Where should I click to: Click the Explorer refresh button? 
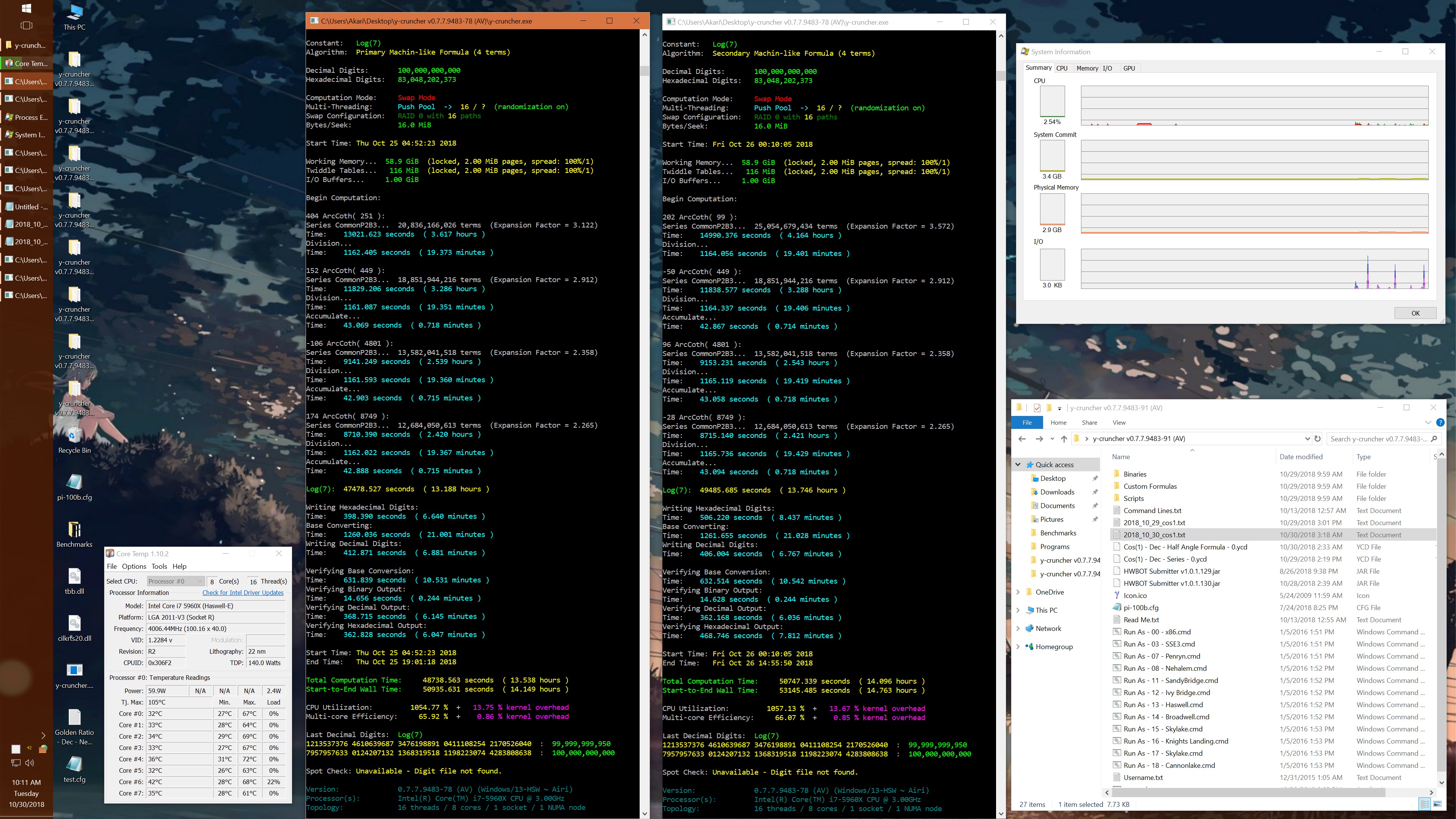(1318, 439)
